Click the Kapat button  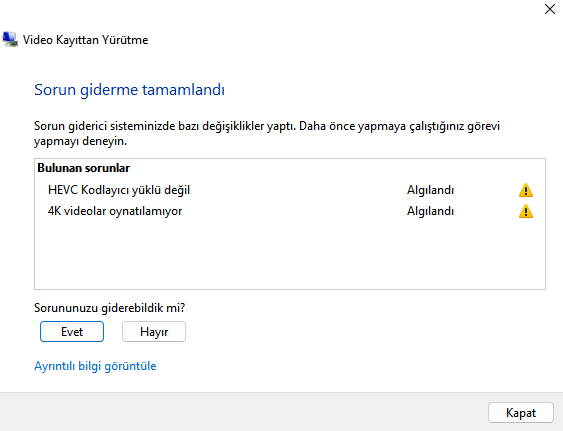[521, 413]
